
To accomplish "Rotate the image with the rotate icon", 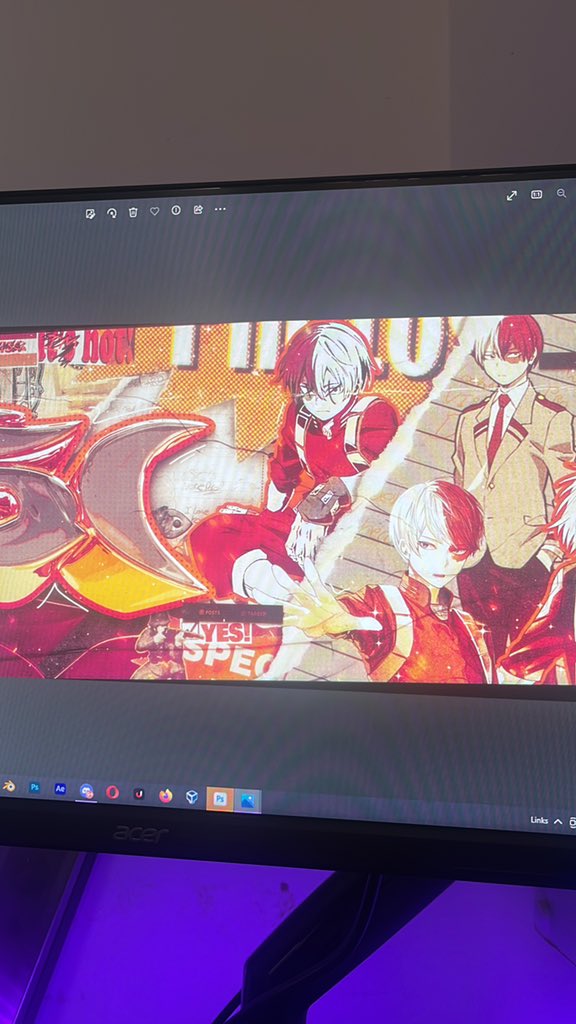I will 112,213.
